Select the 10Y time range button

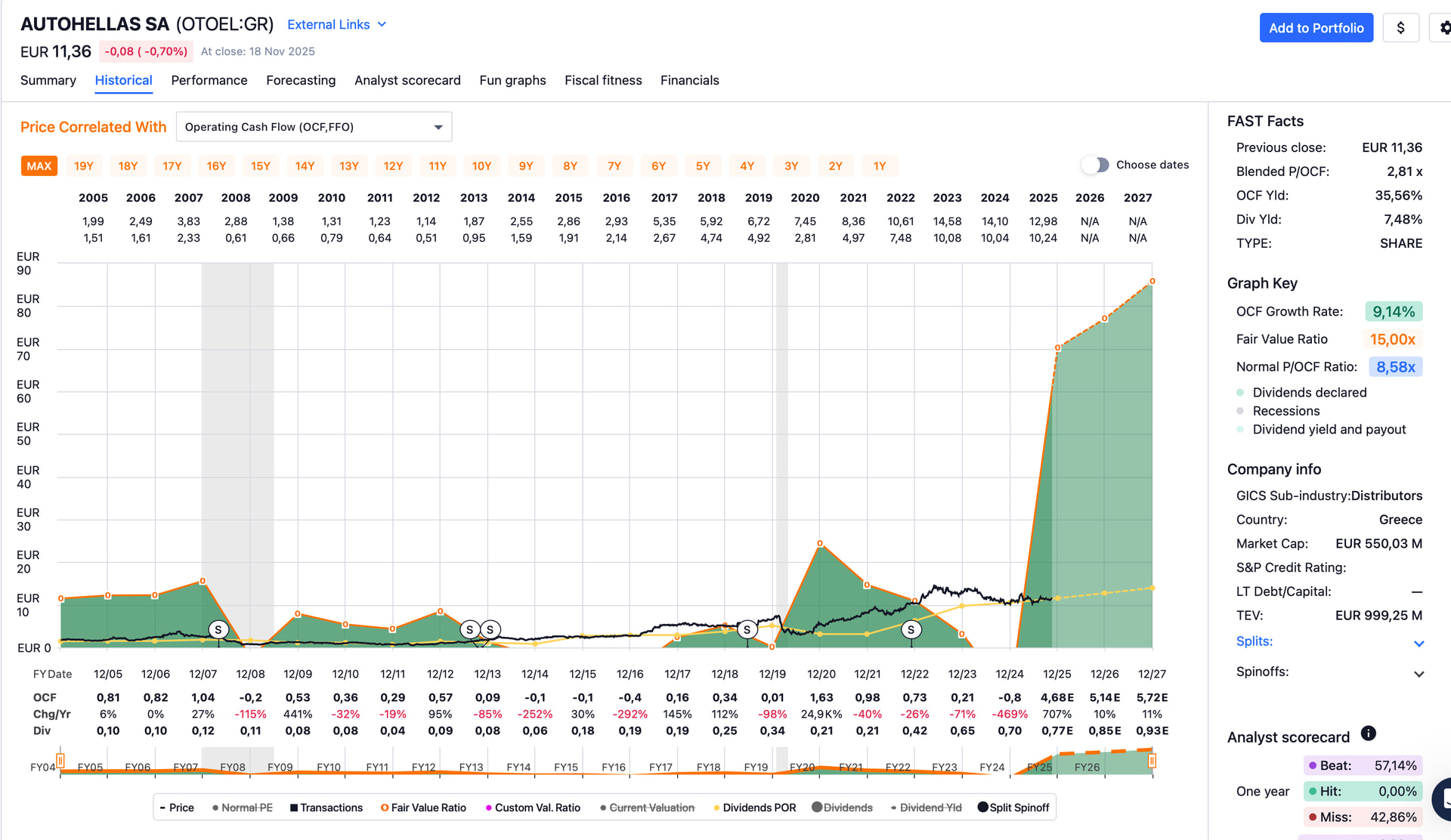(x=481, y=166)
